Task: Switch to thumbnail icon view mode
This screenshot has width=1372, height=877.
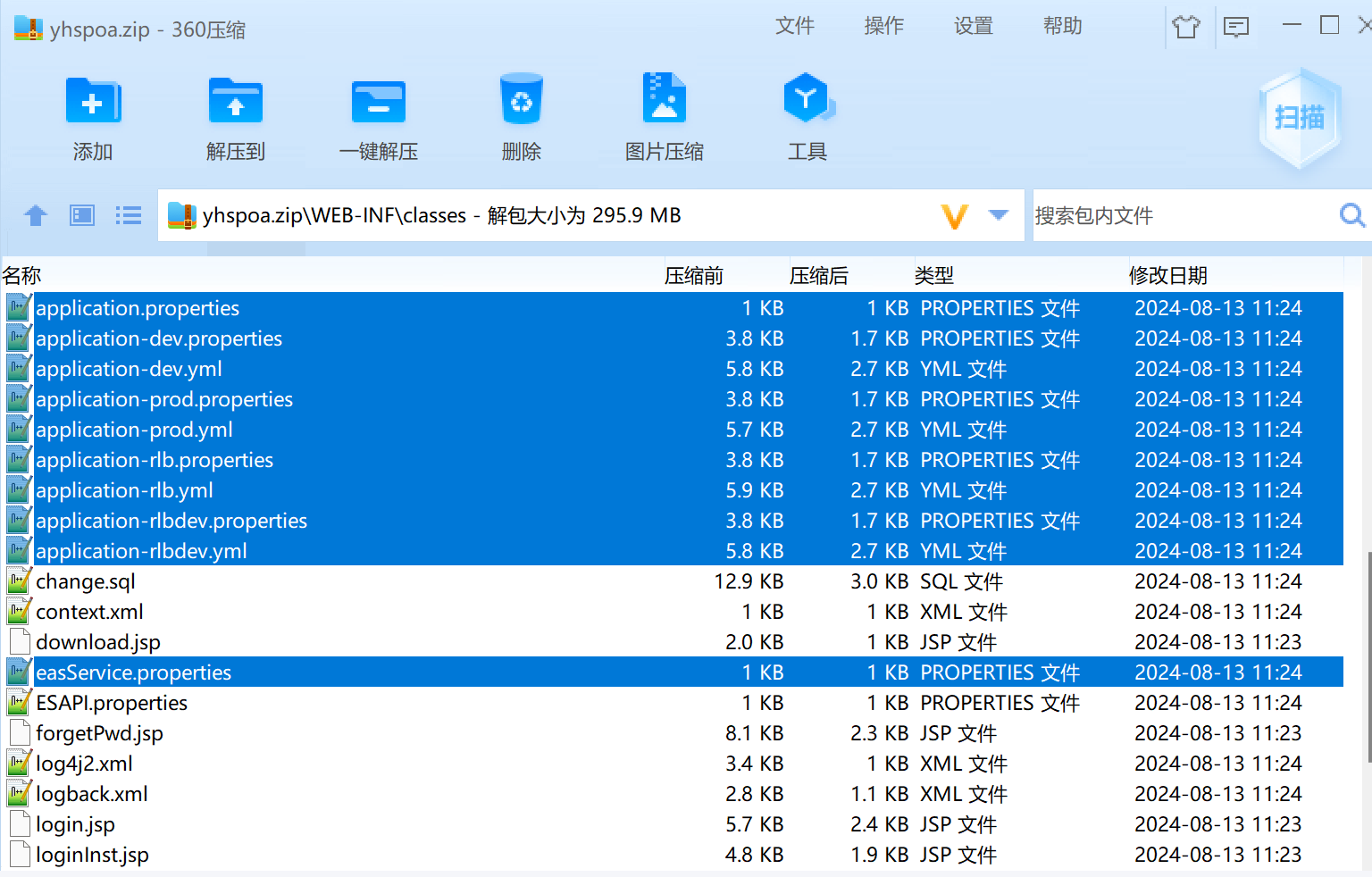Action: click(82, 215)
